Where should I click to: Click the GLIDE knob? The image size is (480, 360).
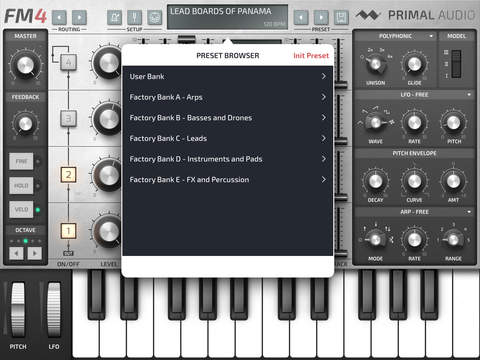click(x=414, y=64)
